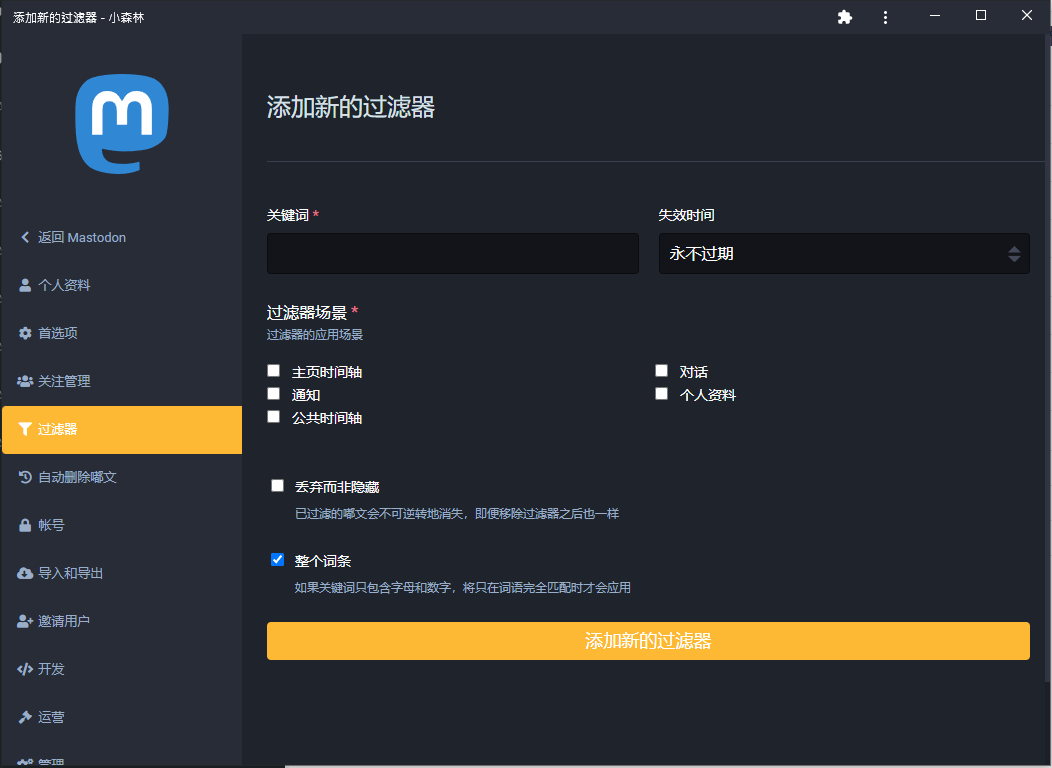Open 关注管理 in the sidebar

click(x=64, y=381)
